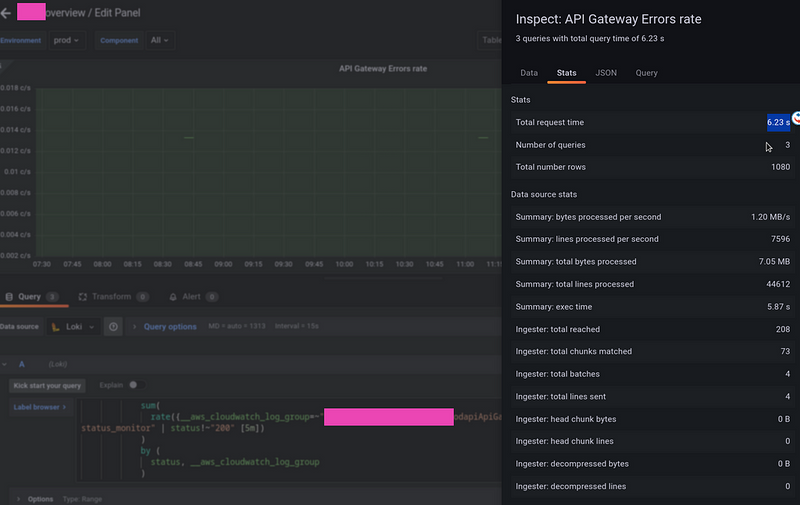Image resolution: width=800 pixels, height=505 pixels.
Task: Click Ingester decompressed lines row
Action: (653, 486)
